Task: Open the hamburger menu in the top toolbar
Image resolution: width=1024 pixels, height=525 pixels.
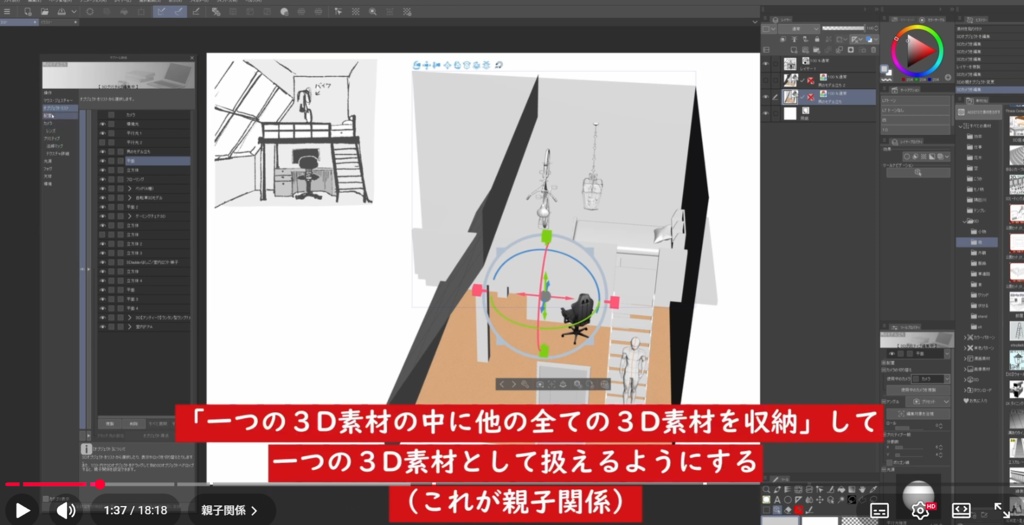Action: tap(7, 12)
